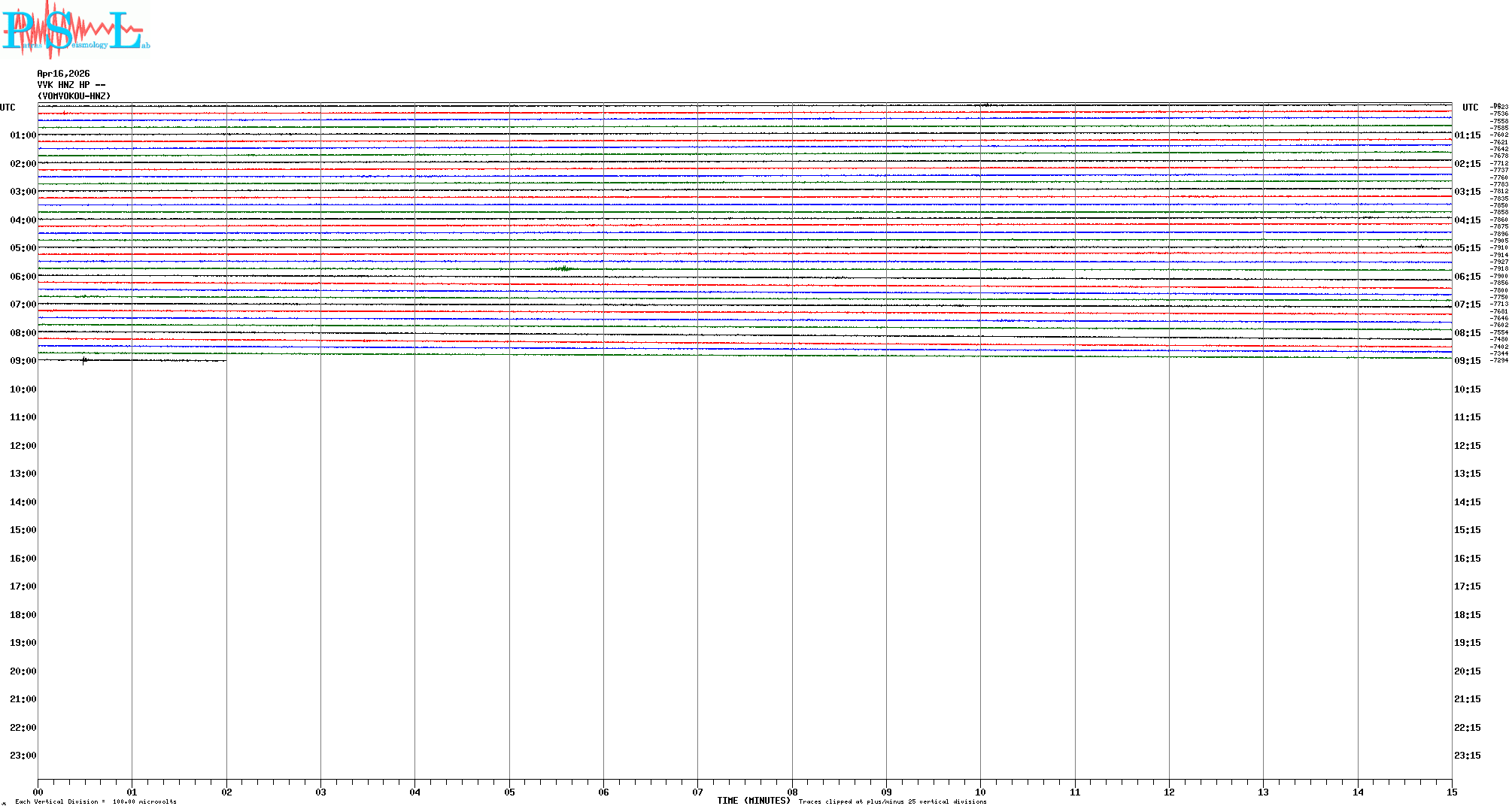Click the Apr16,2026 date label
Image resolution: width=1512 pixels, height=812 pixels.
coord(63,74)
